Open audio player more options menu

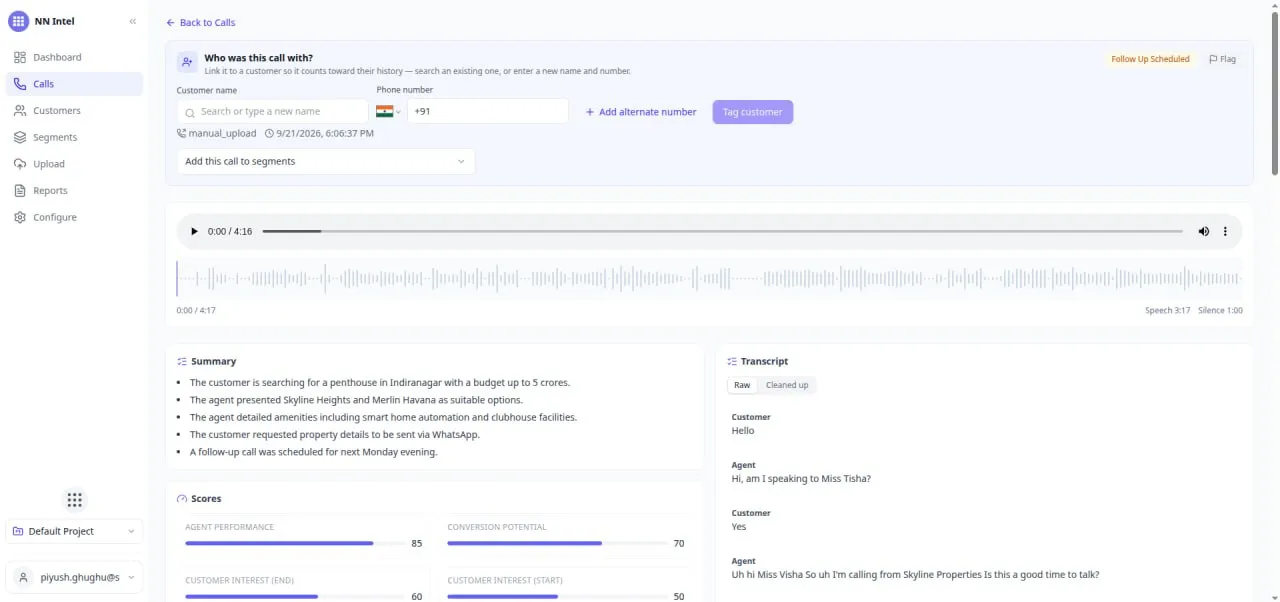click(x=1225, y=231)
